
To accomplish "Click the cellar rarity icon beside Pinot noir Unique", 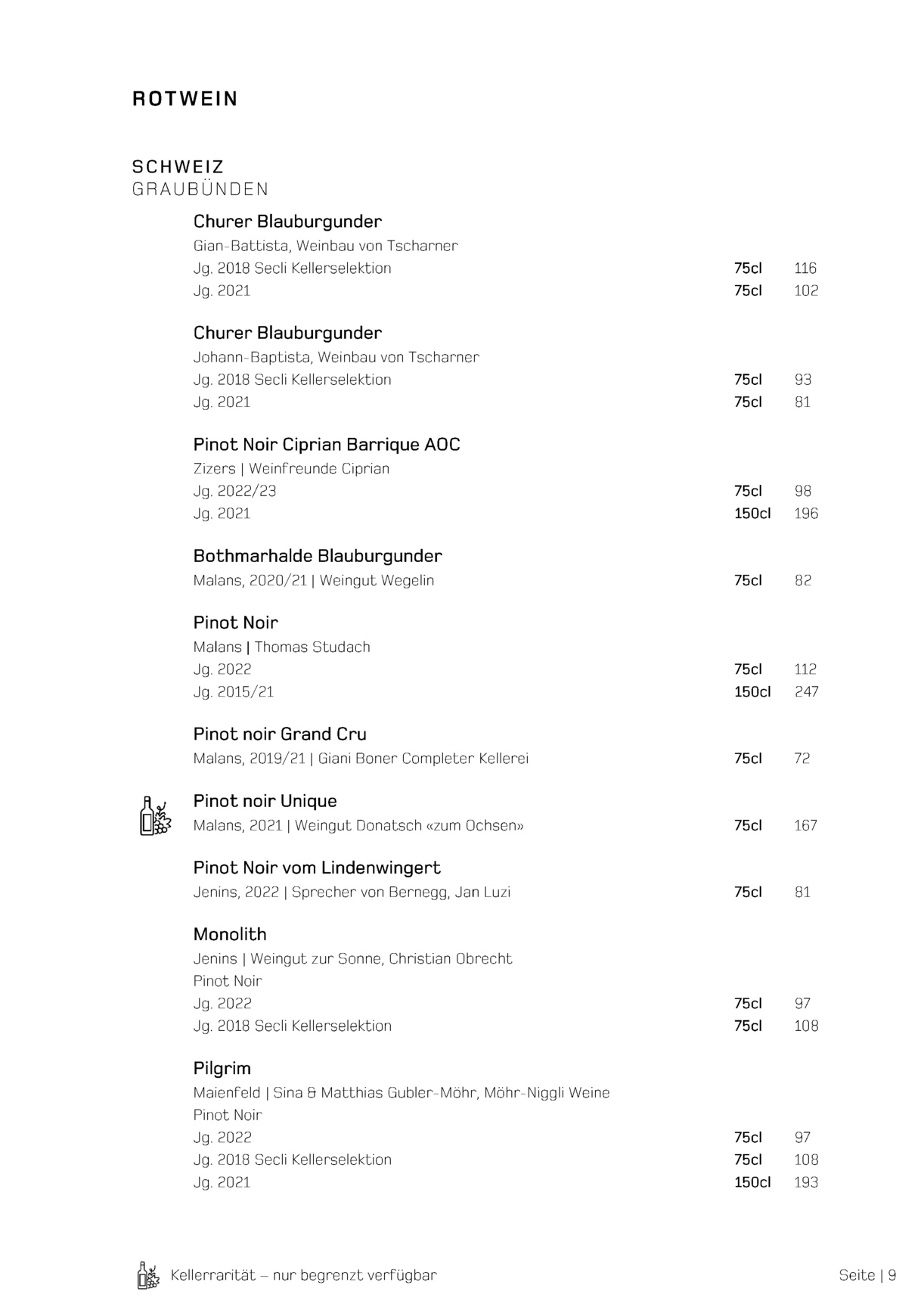I will (156, 816).
